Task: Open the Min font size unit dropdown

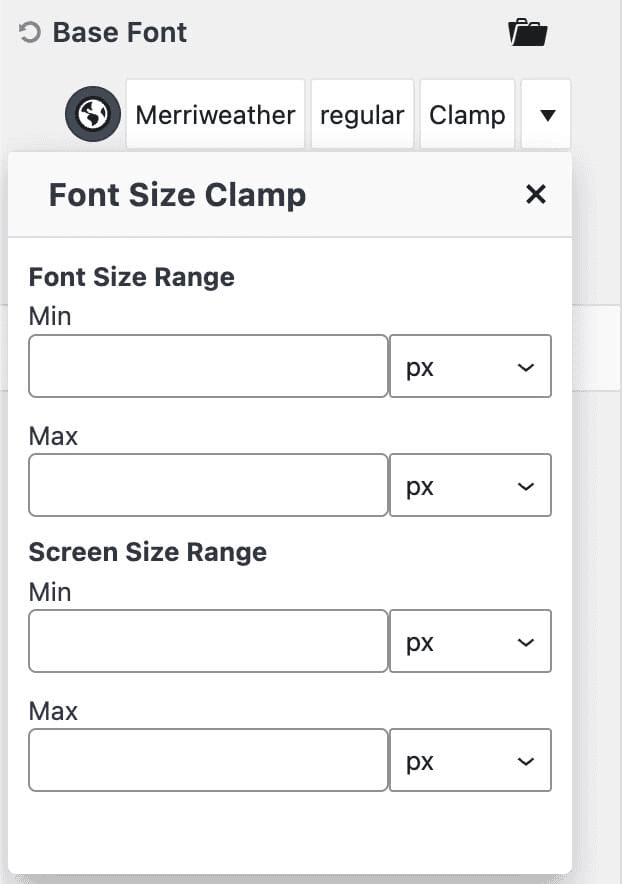Action: [x=470, y=366]
